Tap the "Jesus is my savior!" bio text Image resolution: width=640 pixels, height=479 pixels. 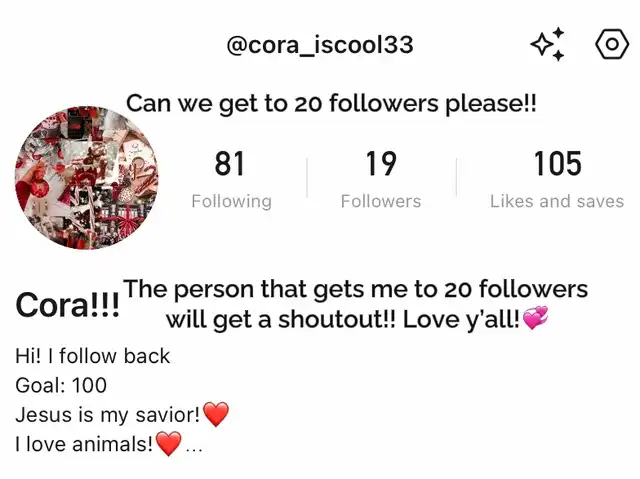click(108, 415)
